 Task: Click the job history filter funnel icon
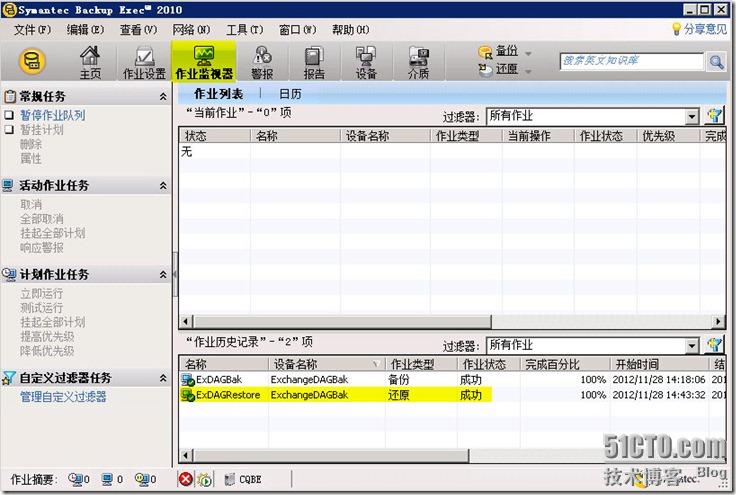click(x=714, y=345)
